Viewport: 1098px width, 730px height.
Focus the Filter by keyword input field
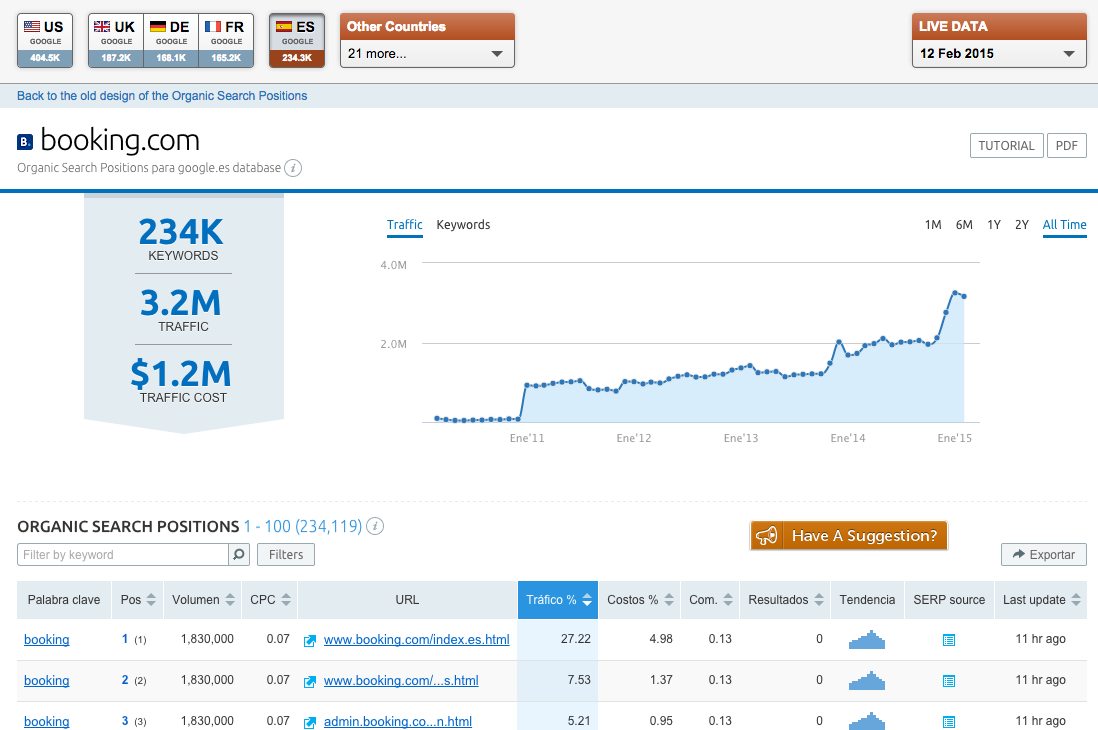coord(123,555)
